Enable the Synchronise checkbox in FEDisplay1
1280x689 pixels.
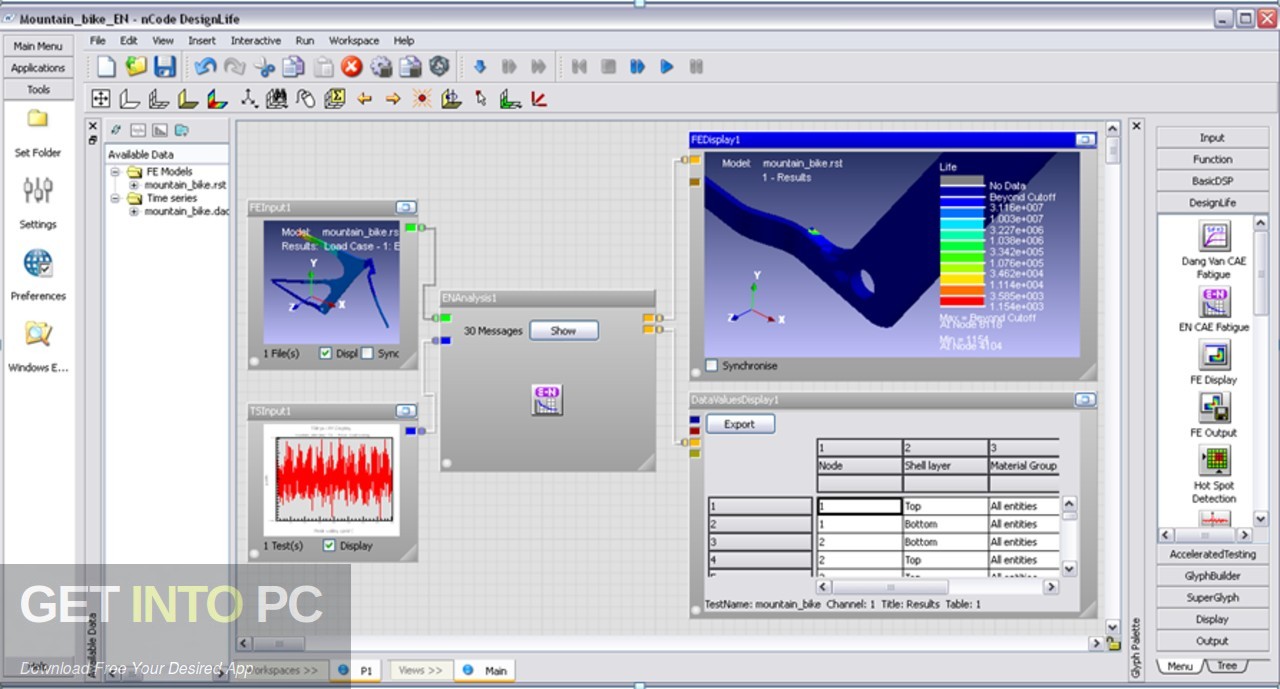tap(711, 366)
